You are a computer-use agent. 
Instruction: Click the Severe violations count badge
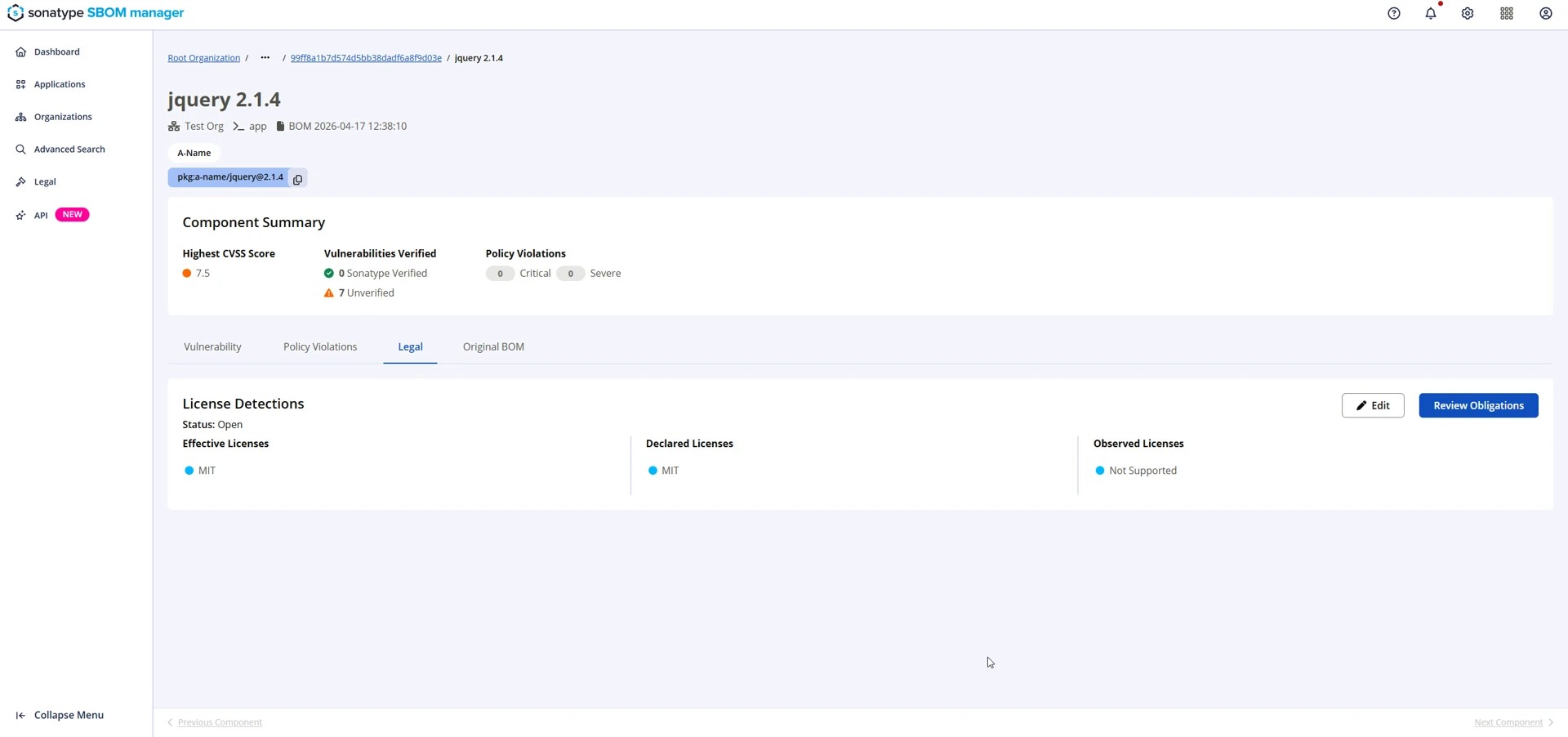(570, 274)
